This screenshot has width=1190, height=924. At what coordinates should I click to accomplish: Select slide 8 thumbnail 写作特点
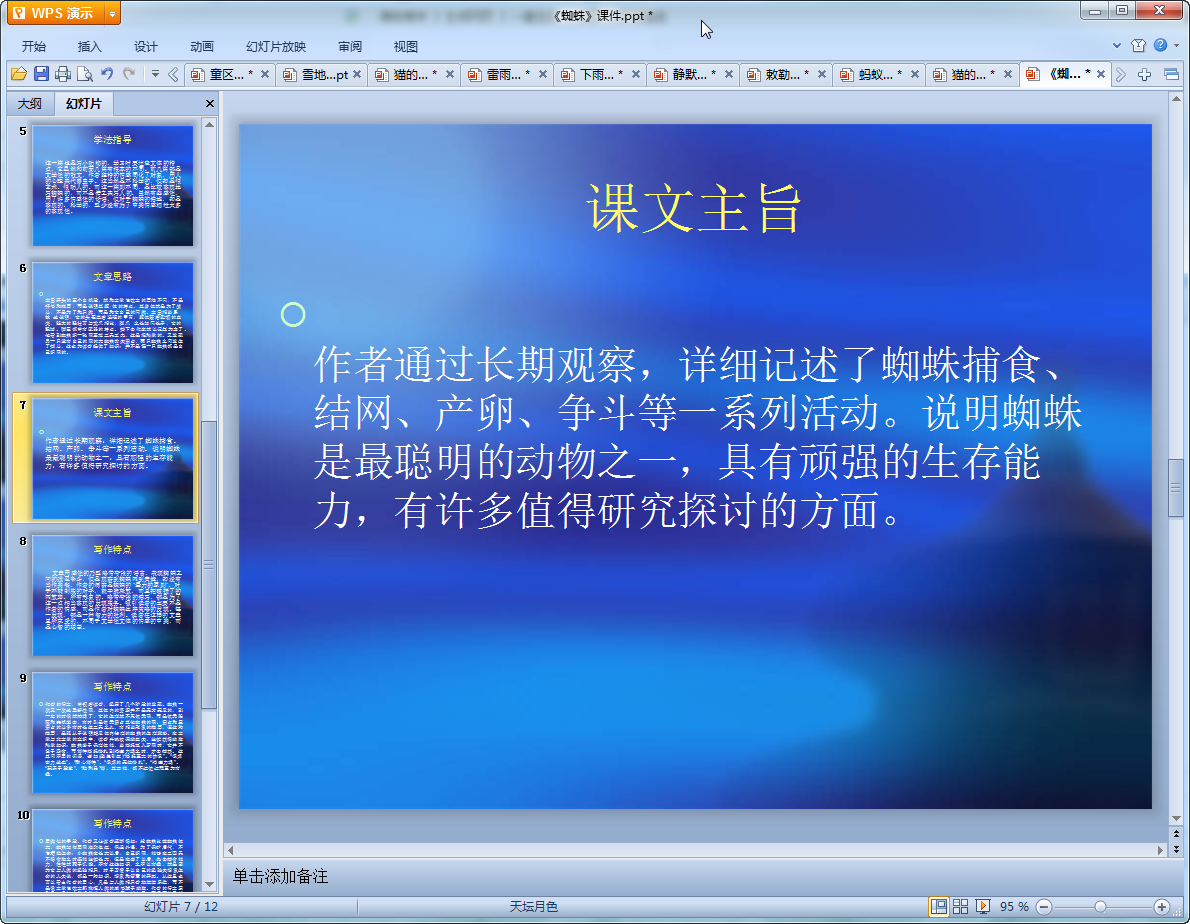112,596
